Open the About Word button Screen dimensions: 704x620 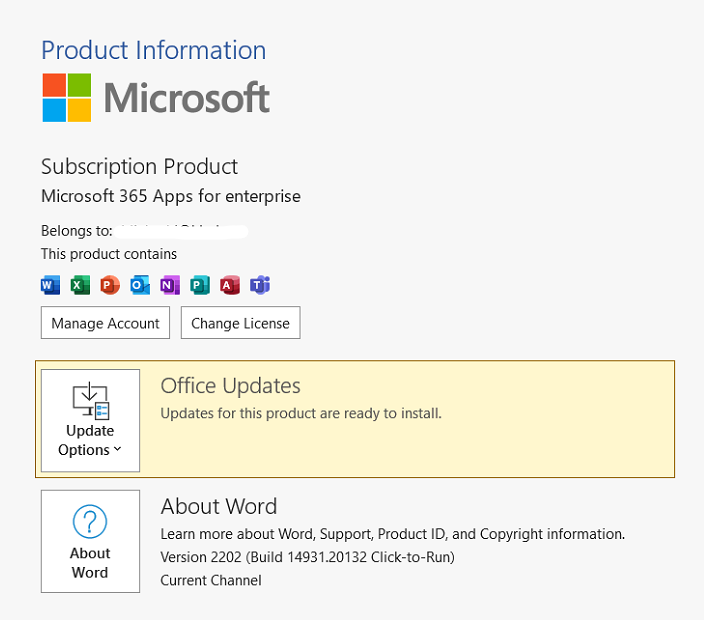(x=90, y=541)
